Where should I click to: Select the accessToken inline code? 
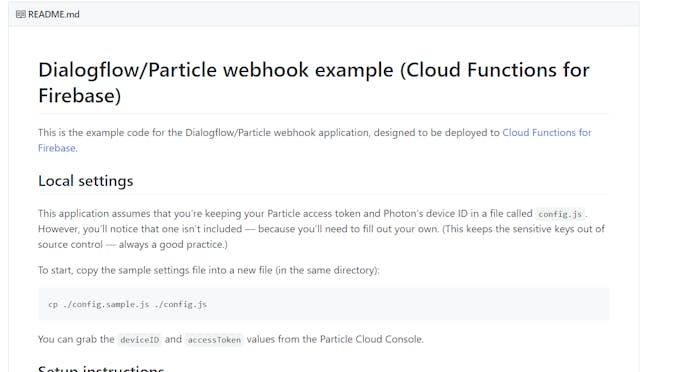[x=214, y=339]
